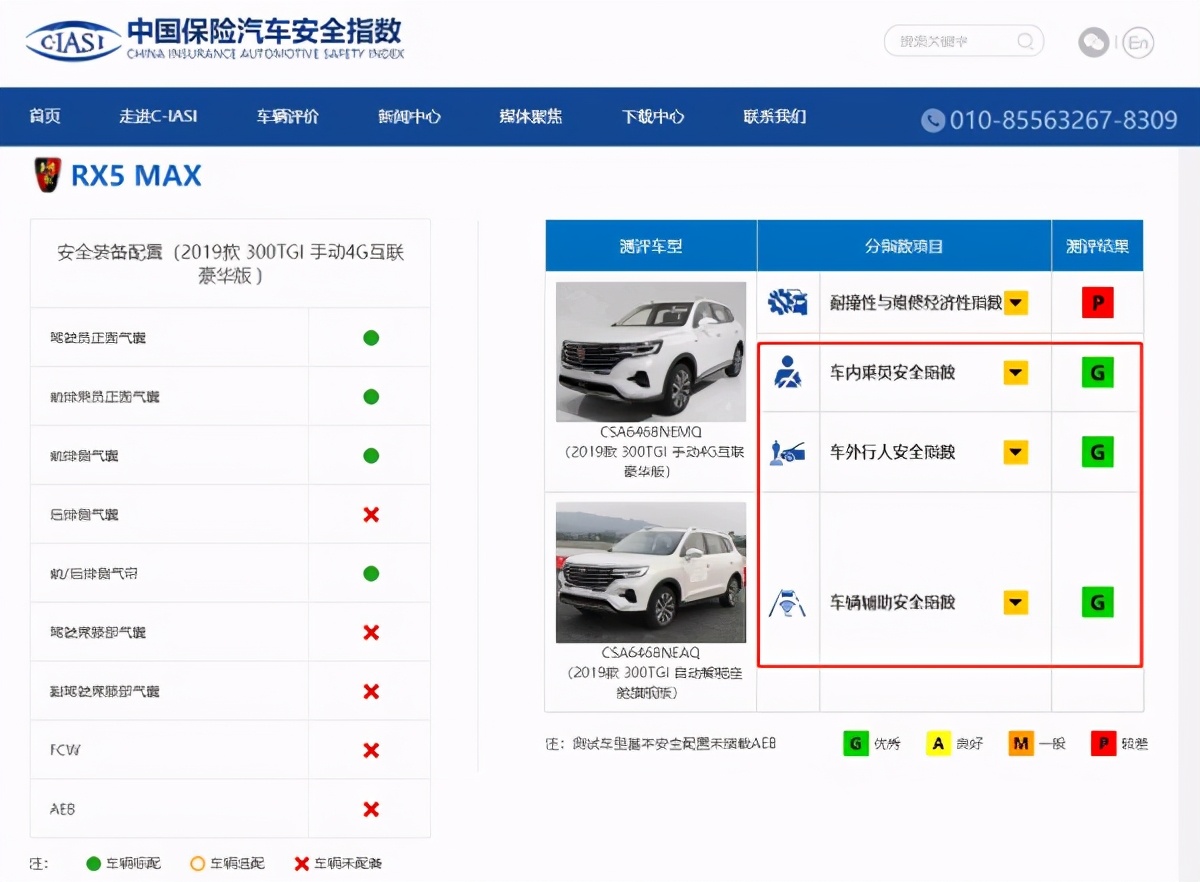Image resolution: width=1200 pixels, height=882 pixels.
Task: Click the chat bubble icon near the En button
Action: (1093, 44)
